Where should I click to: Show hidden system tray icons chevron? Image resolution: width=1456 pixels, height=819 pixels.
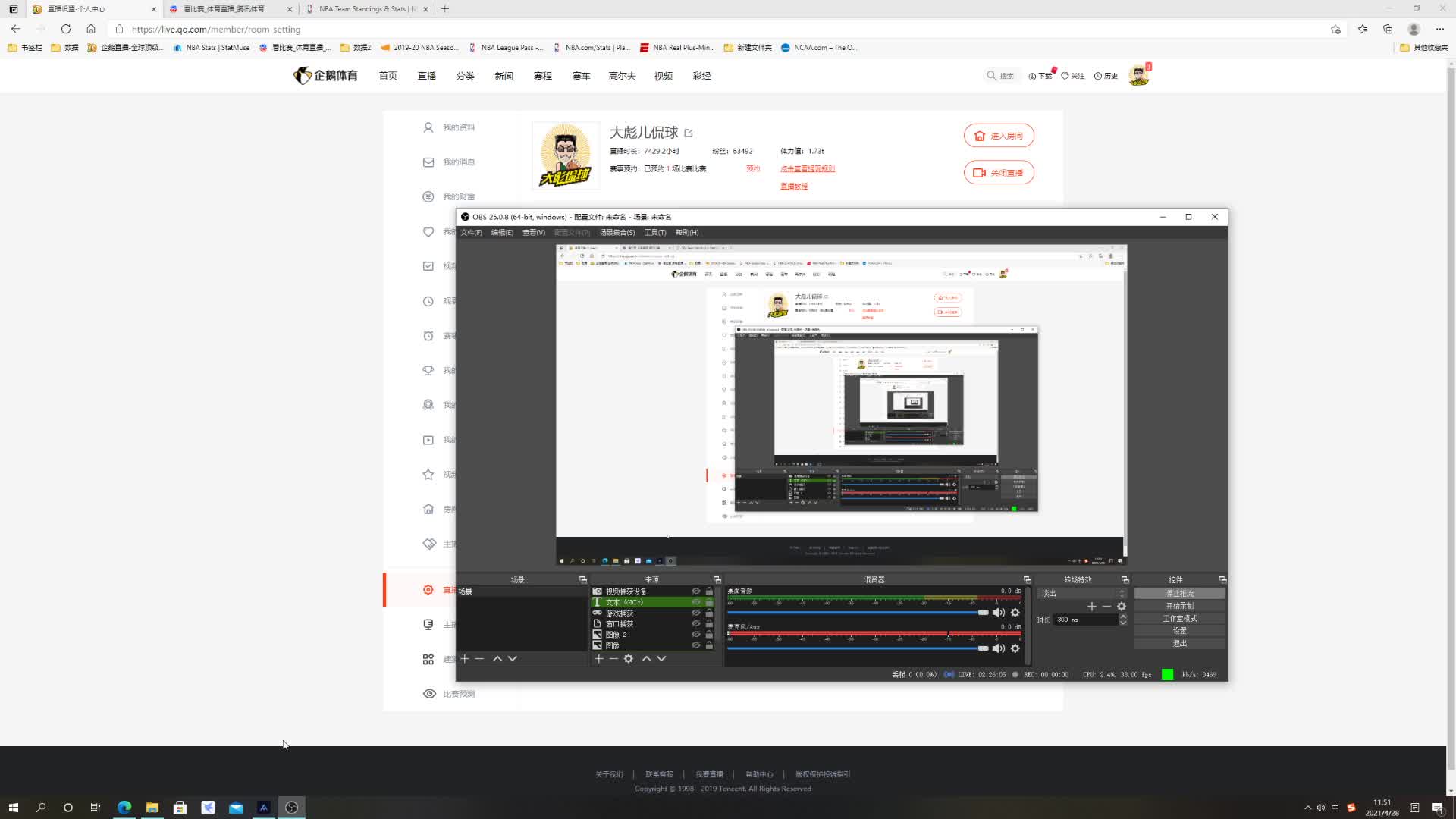click(1307, 808)
